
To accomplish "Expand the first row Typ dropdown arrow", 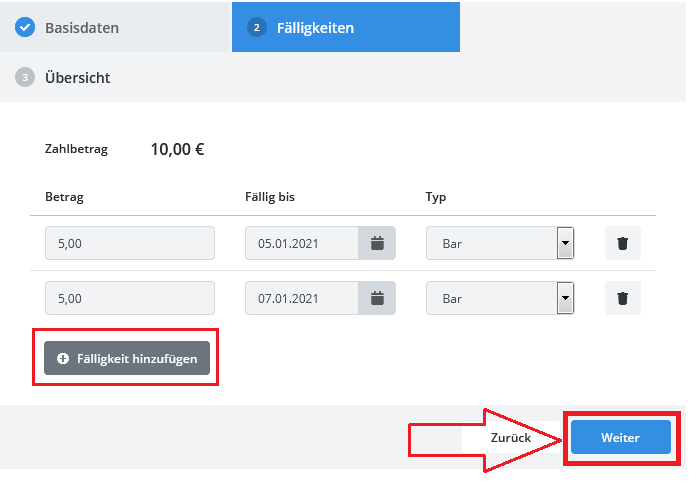I will click(x=565, y=243).
